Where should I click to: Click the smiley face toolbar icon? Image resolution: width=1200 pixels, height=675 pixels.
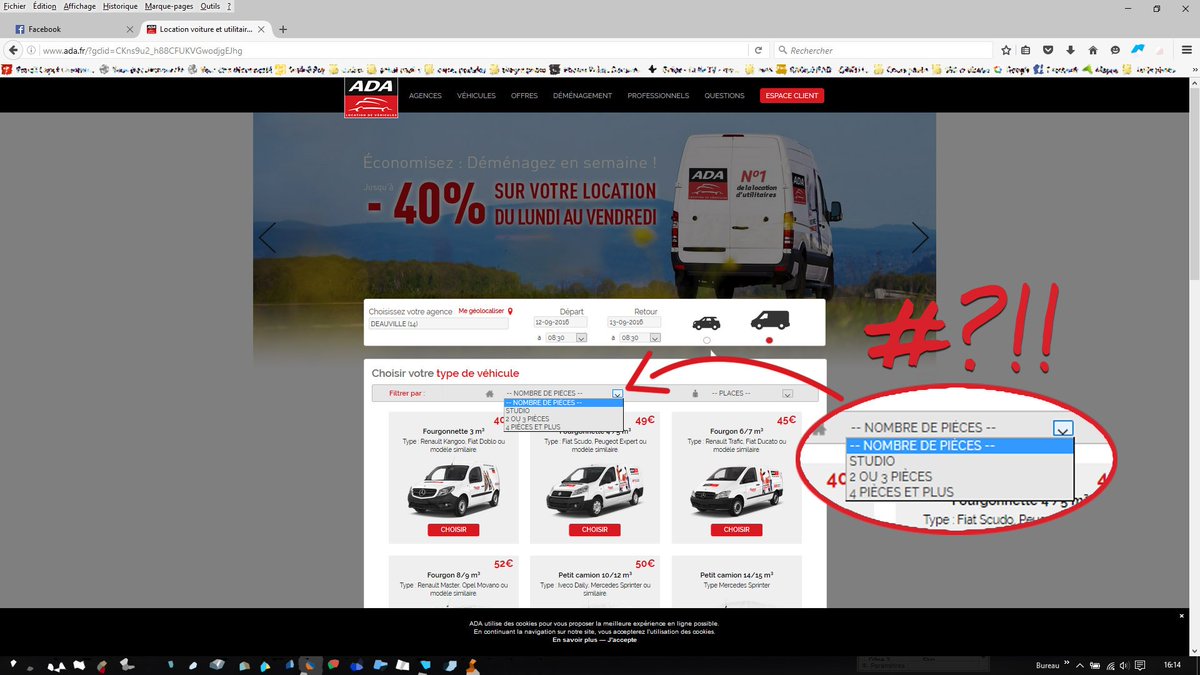[x=1115, y=50]
